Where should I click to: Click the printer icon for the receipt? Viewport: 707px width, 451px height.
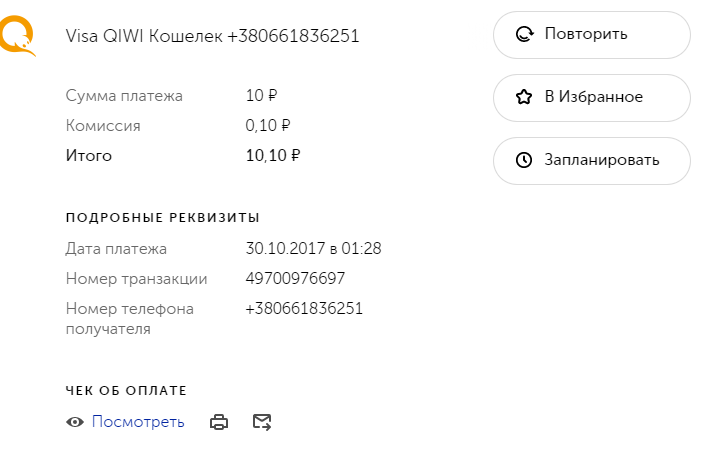pos(219,422)
